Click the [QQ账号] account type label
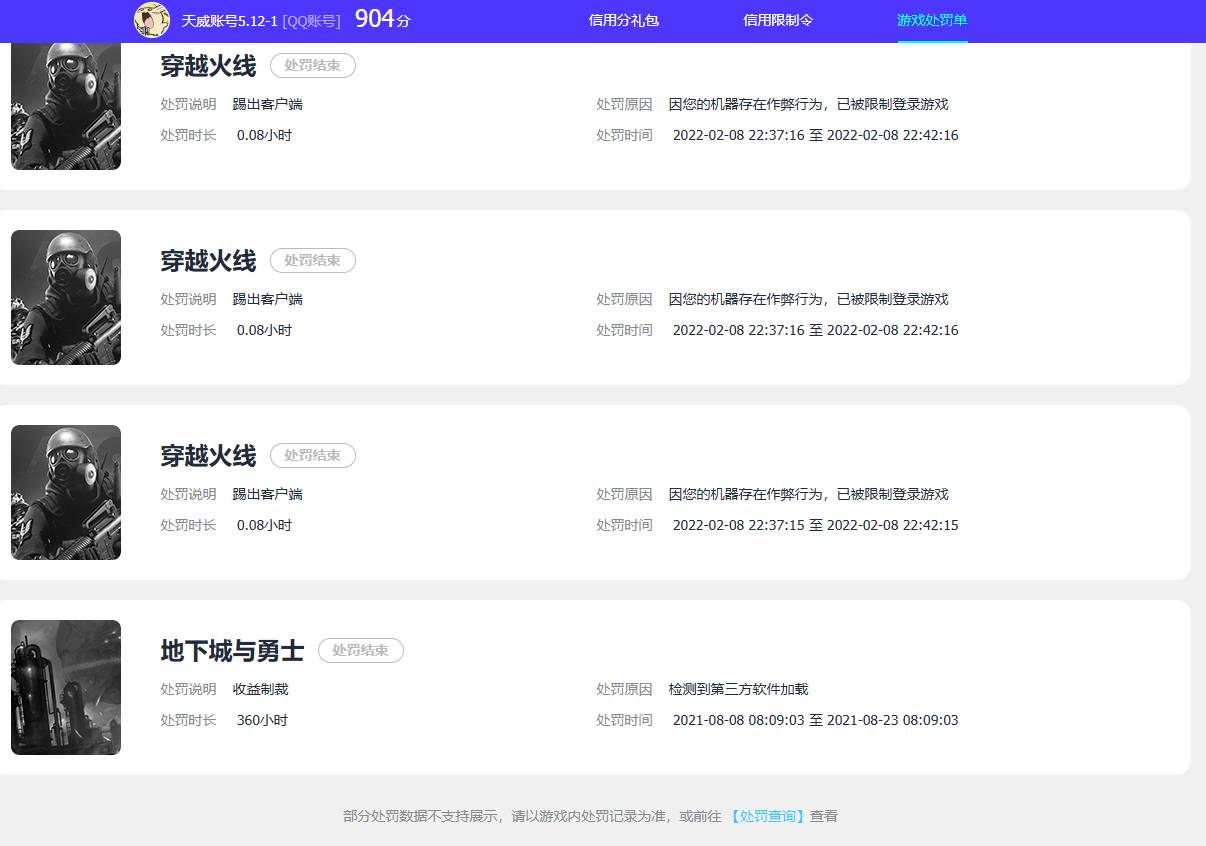 (311, 20)
